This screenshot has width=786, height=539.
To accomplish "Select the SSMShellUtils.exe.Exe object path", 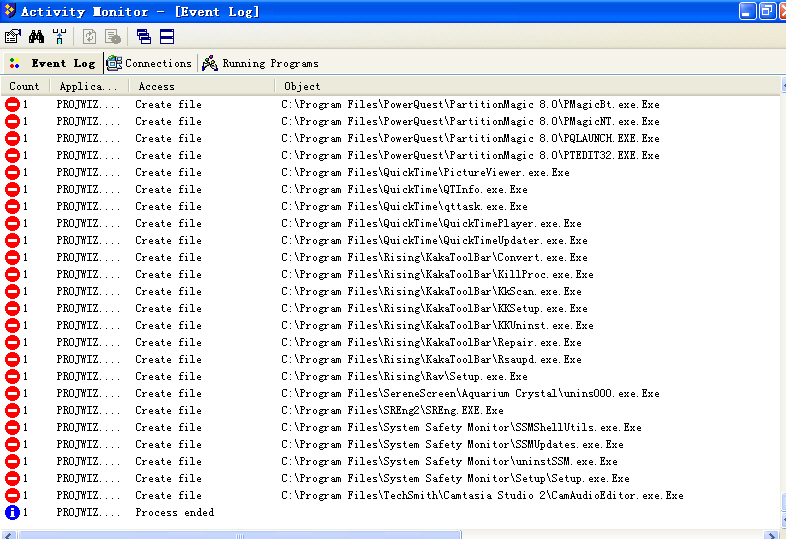I will click(461, 428).
